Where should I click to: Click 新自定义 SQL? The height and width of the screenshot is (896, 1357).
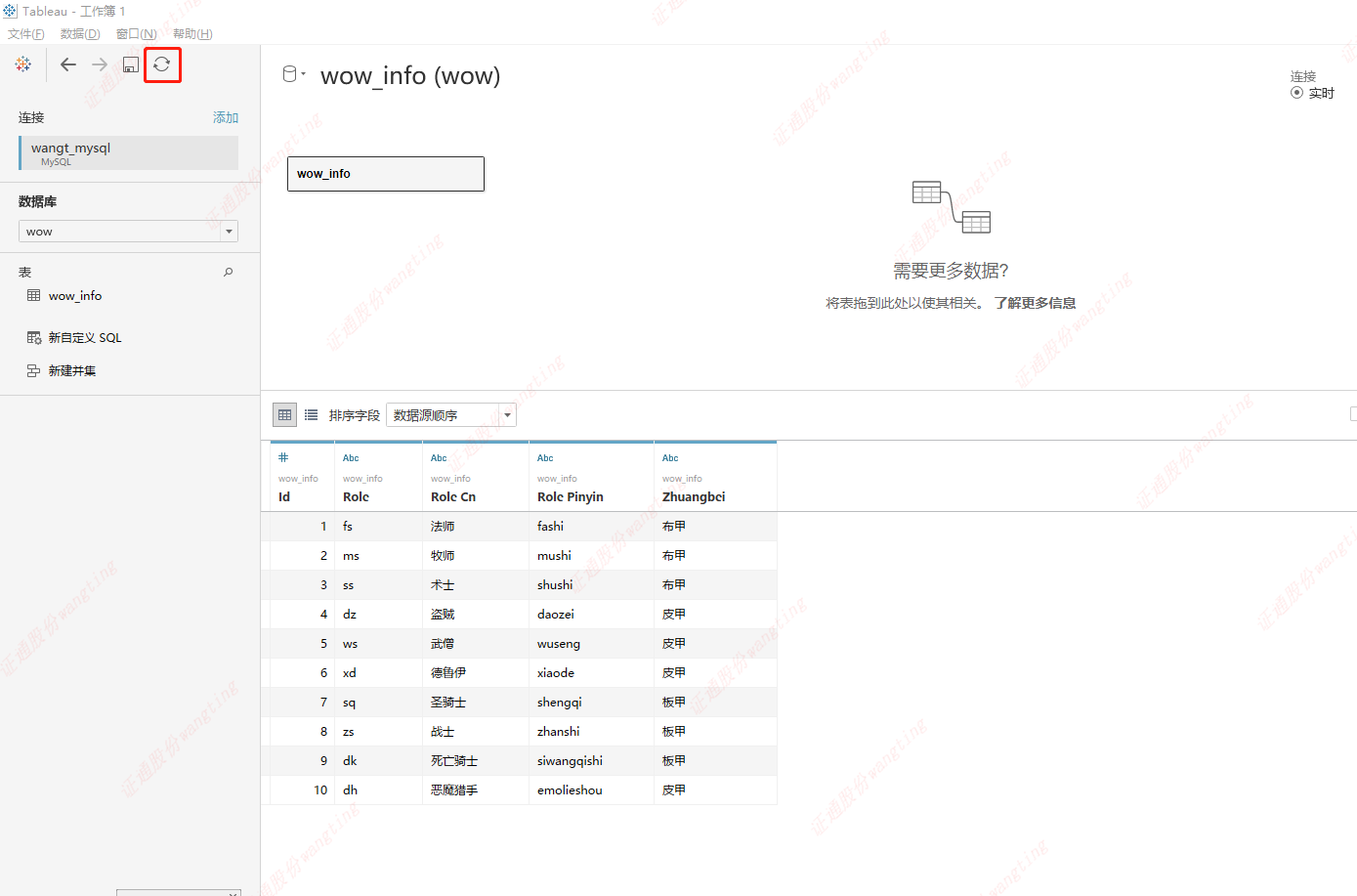coord(85,337)
